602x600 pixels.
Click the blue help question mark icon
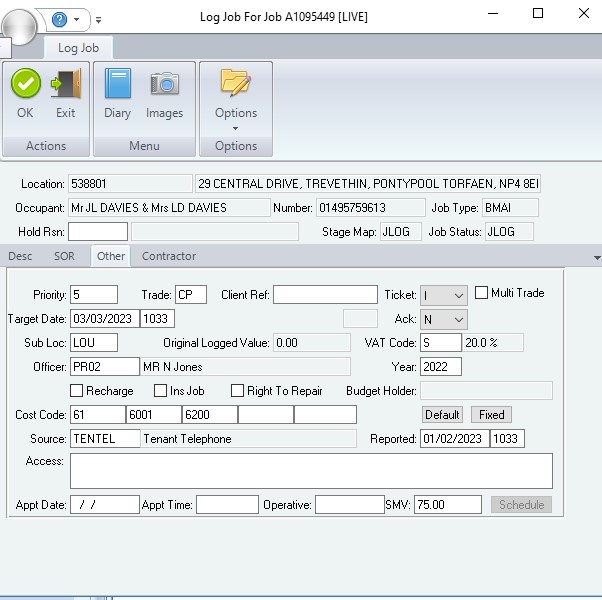(59, 19)
